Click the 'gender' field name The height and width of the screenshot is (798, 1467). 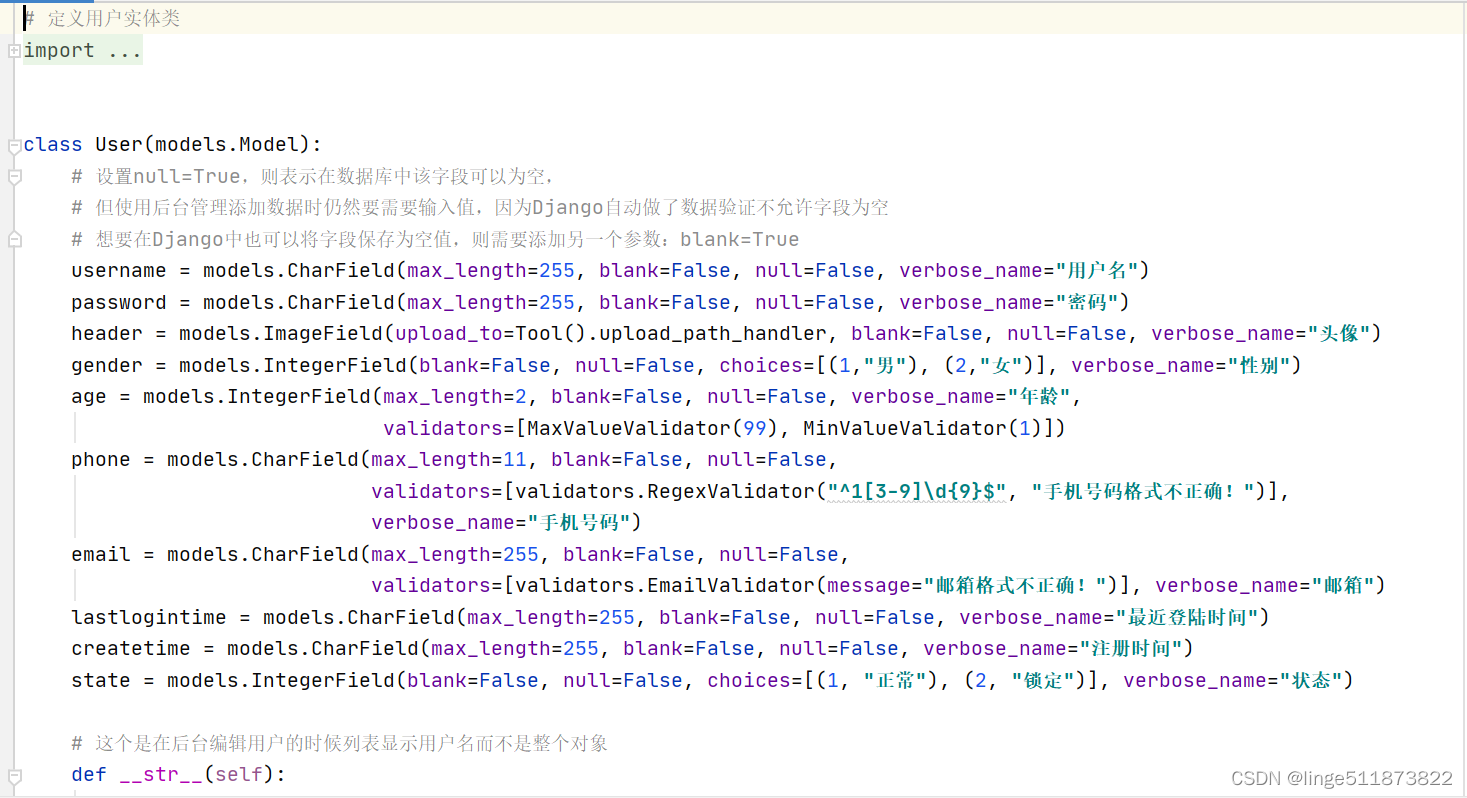click(107, 365)
